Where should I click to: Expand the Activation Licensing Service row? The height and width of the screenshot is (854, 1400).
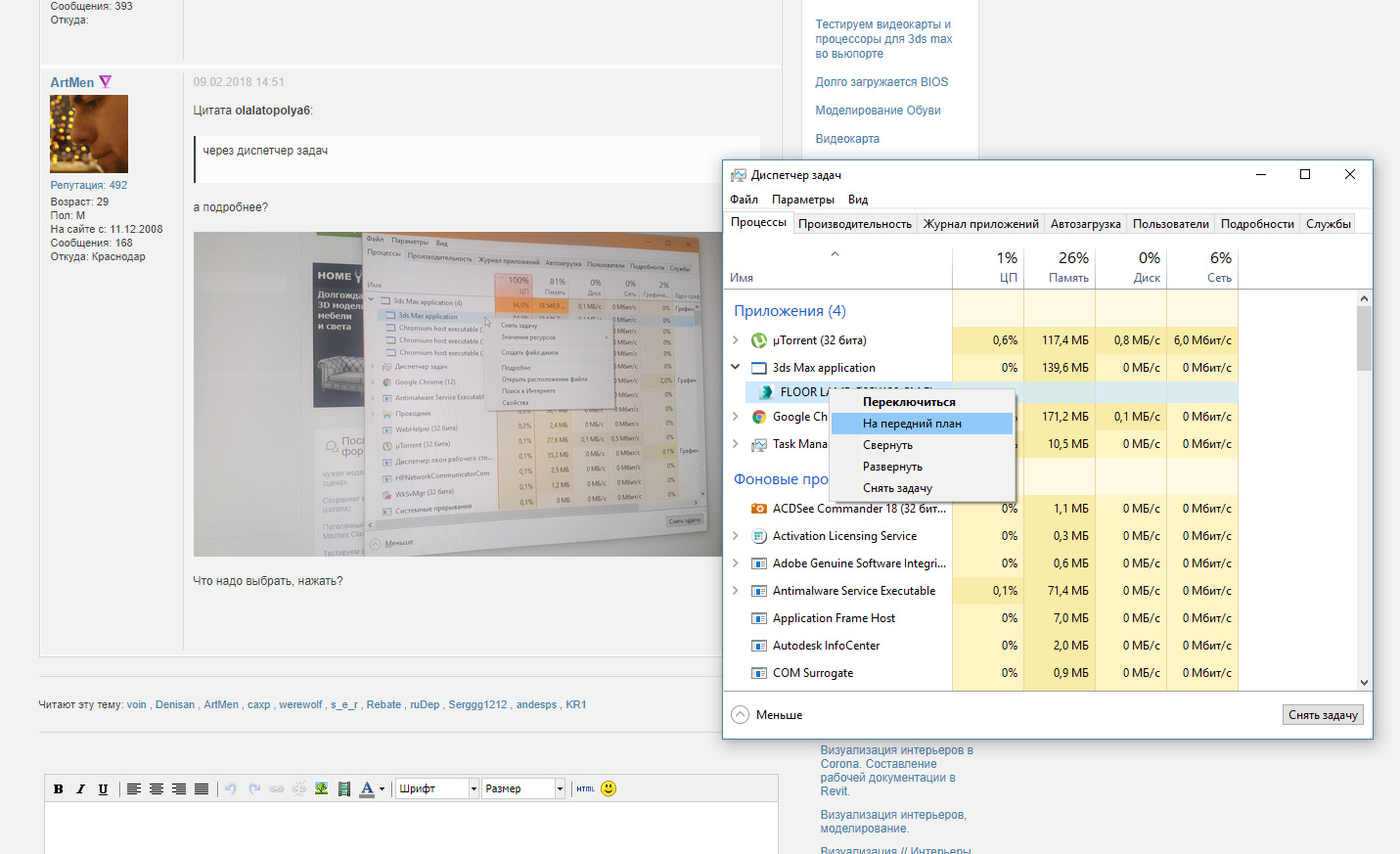(x=736, y=536)
